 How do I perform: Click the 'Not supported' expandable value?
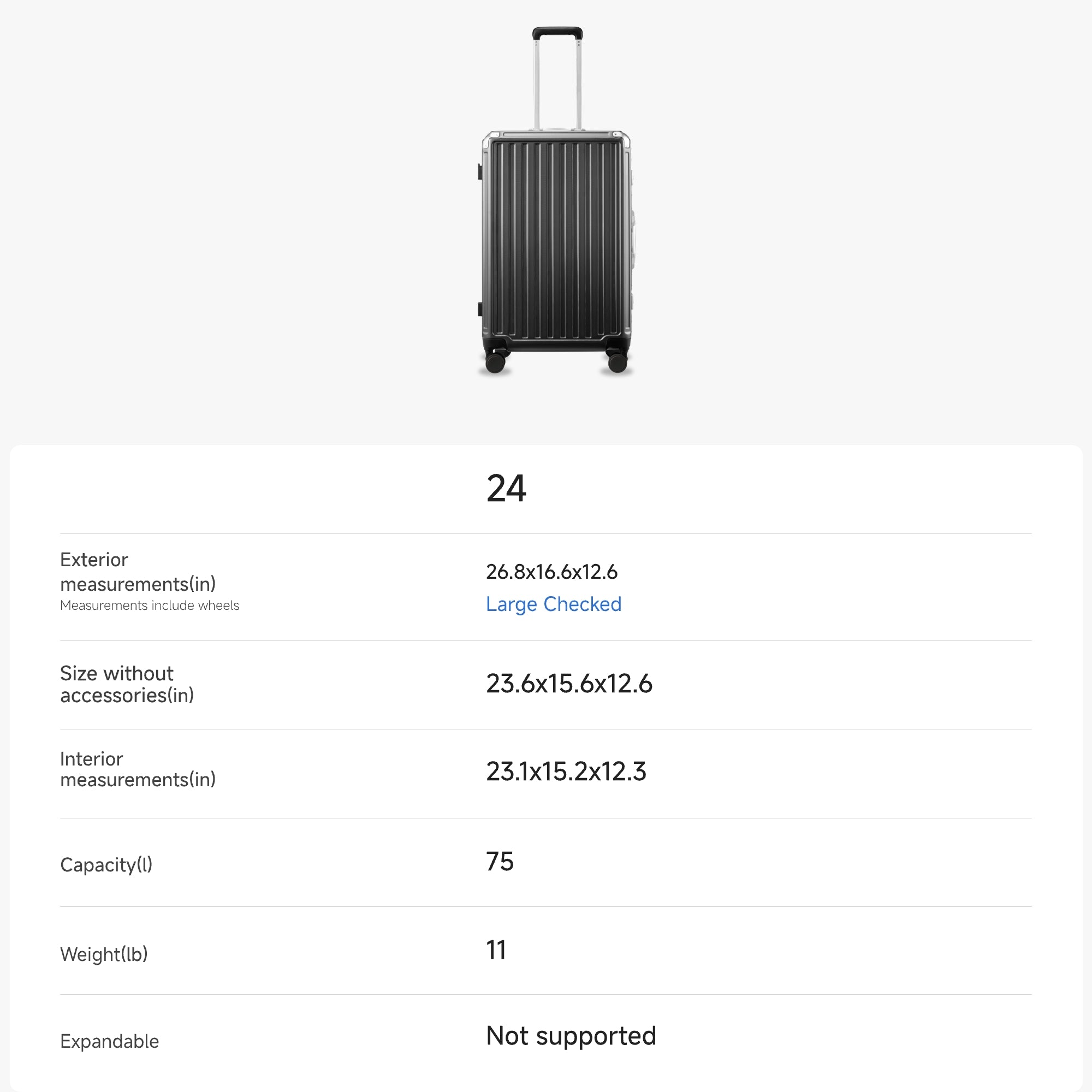(571, 1036)
